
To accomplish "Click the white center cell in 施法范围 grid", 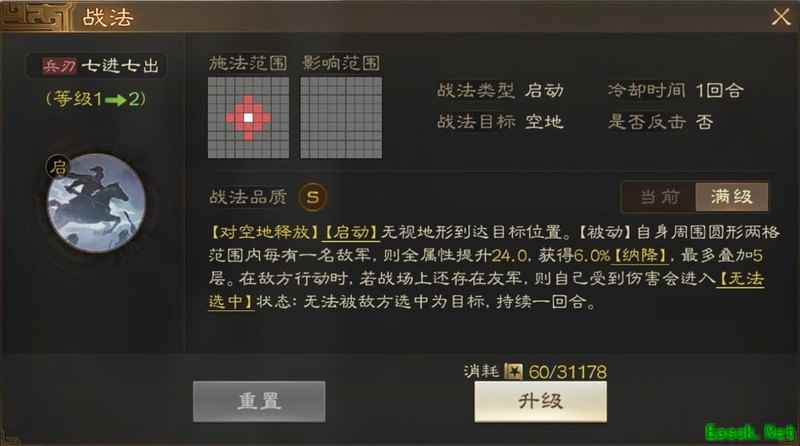I will click(x=248, y=118).
